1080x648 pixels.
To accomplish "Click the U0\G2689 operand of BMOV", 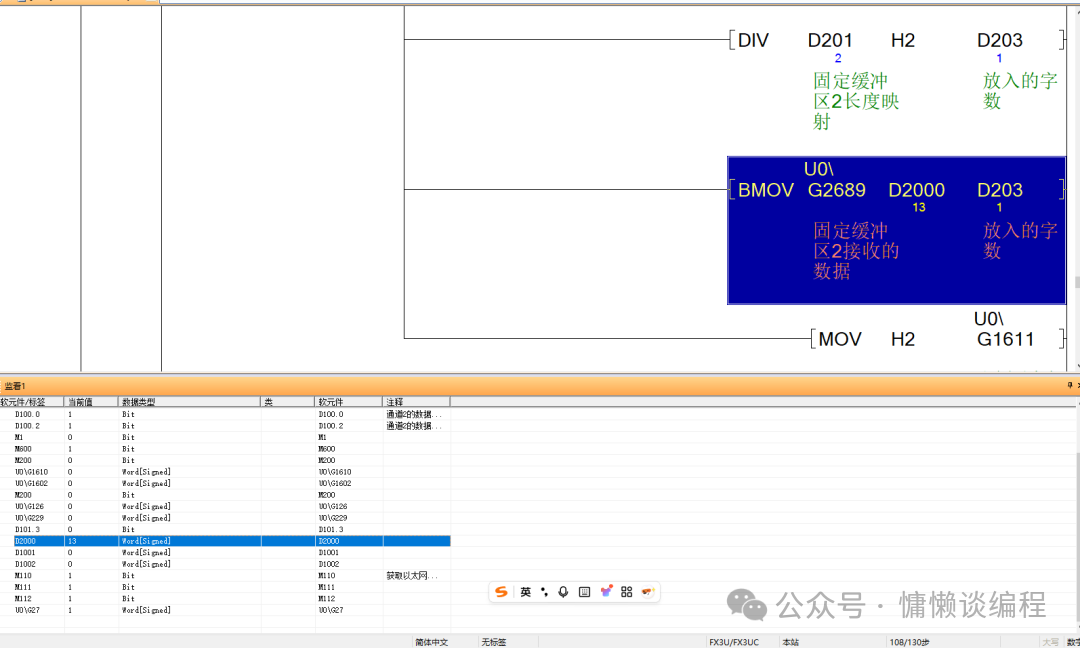I will [x=835, y=180].
